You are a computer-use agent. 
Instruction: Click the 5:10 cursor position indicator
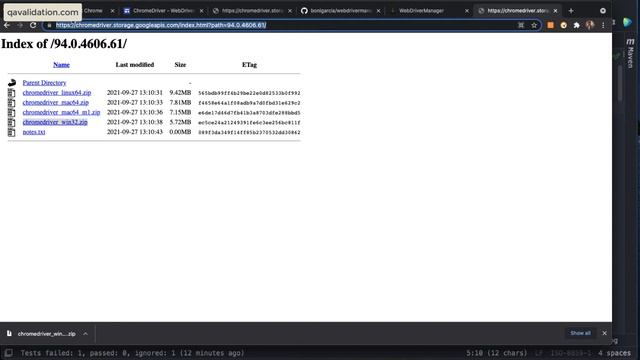496,353
